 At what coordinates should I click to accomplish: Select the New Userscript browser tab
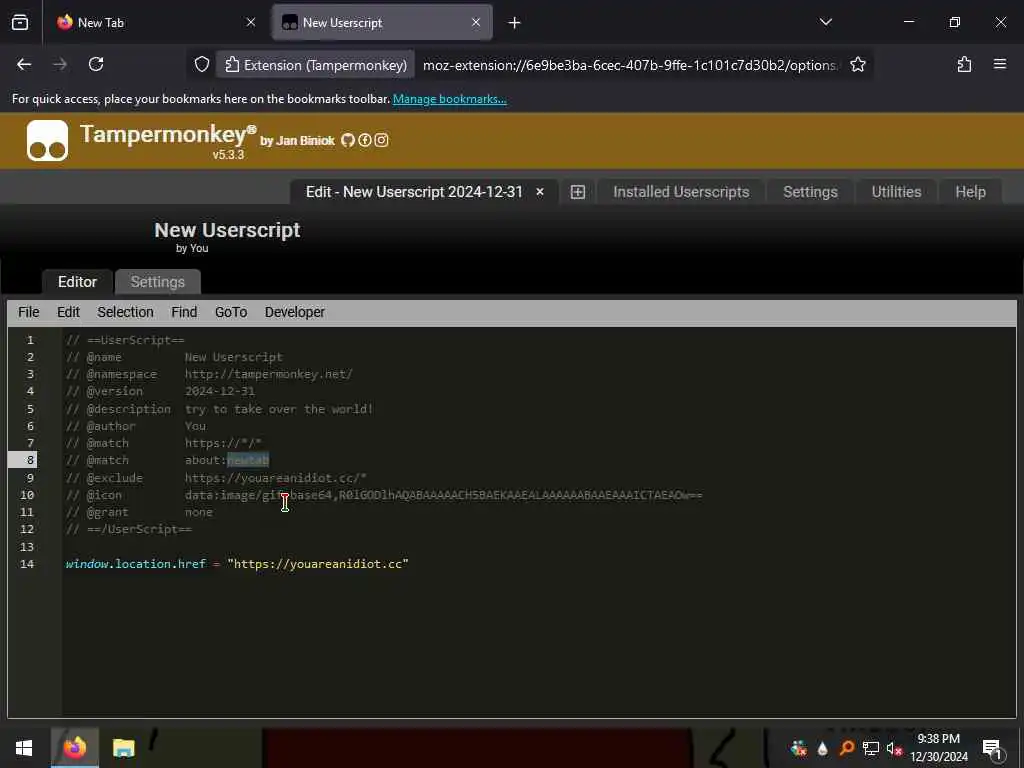382,23
